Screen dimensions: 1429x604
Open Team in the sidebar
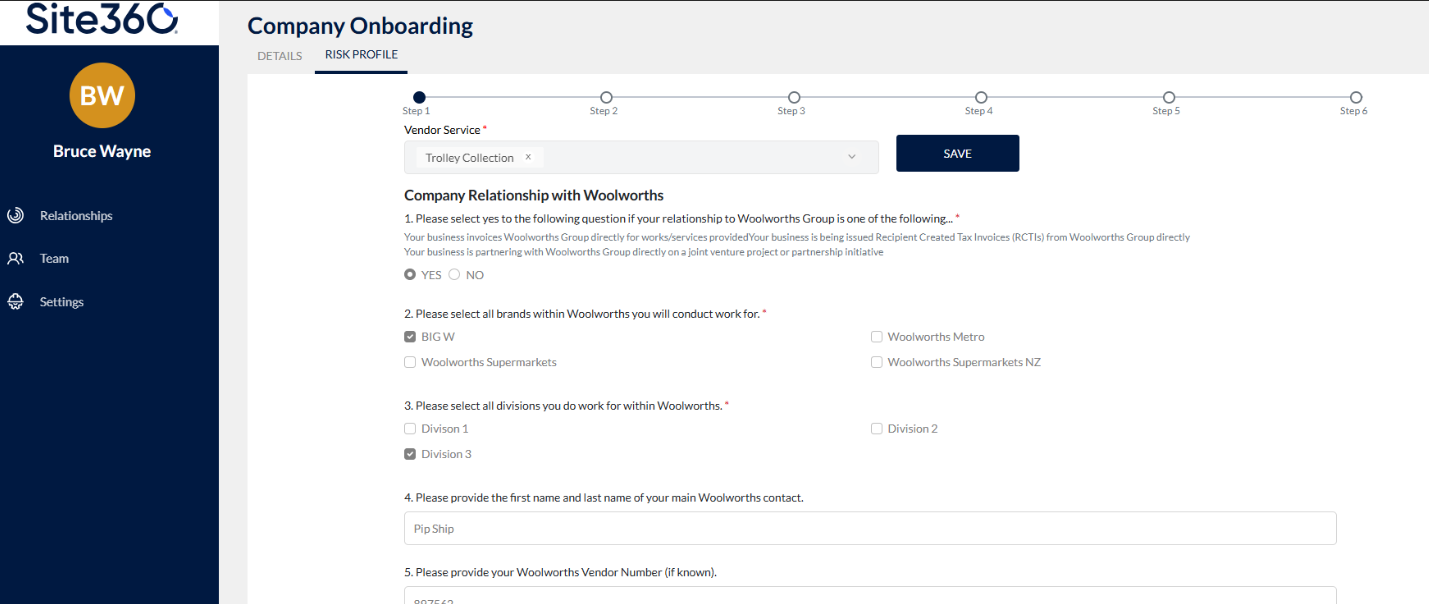[54, 258]
